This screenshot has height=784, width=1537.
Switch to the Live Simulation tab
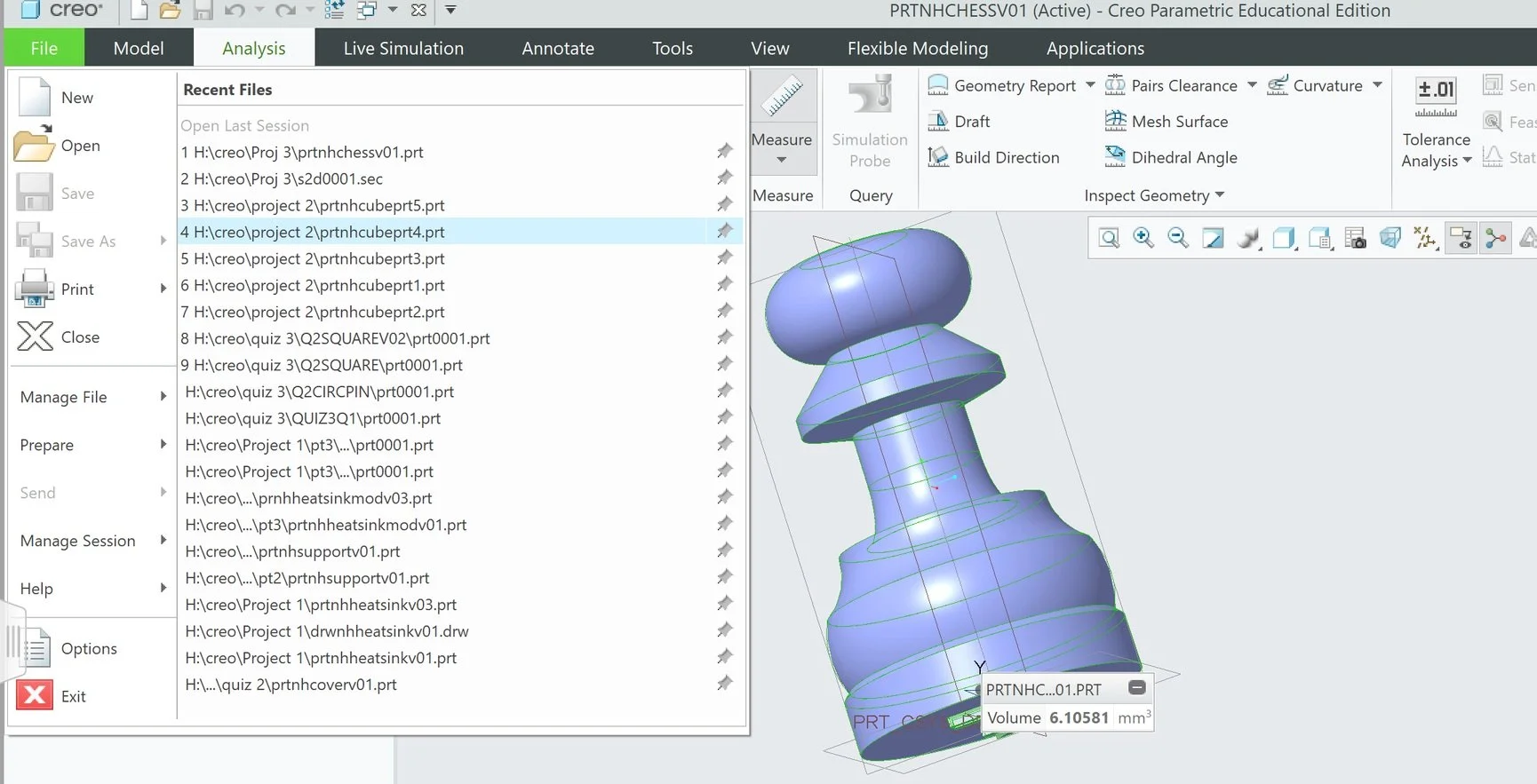[403, 48]
